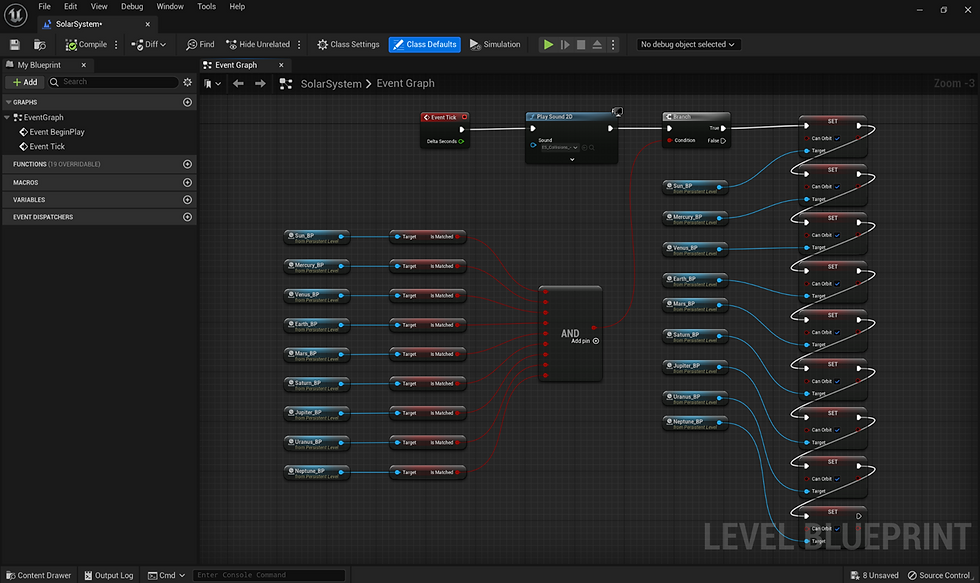Toggle Hide Unrelated nodes
The image size is (980, 583).
257,44
